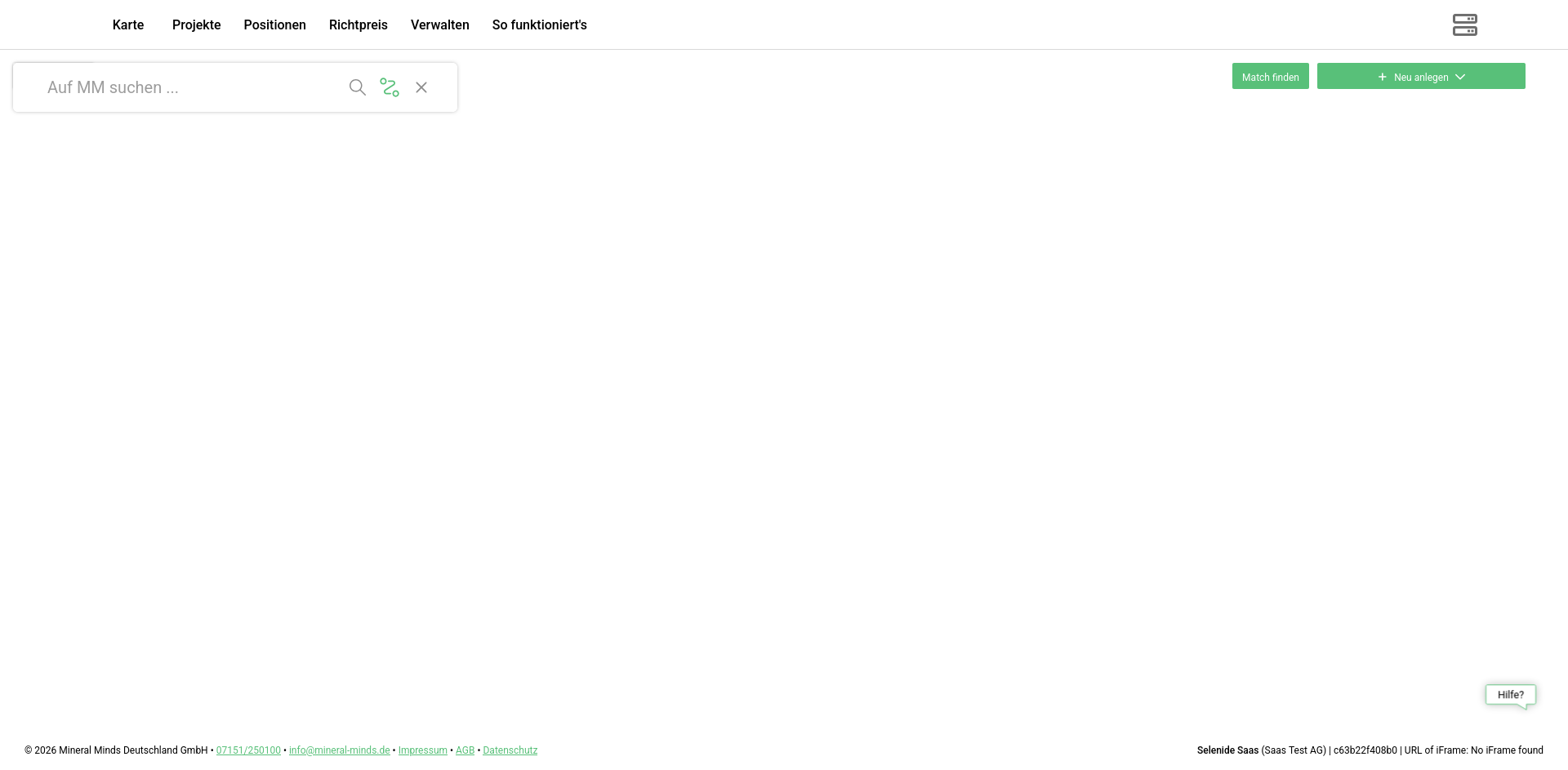Image resolution: width=1568 pixels, height=770 pixels.
Task: Open the server stack icon menu
Action: tap(1464, 24)
